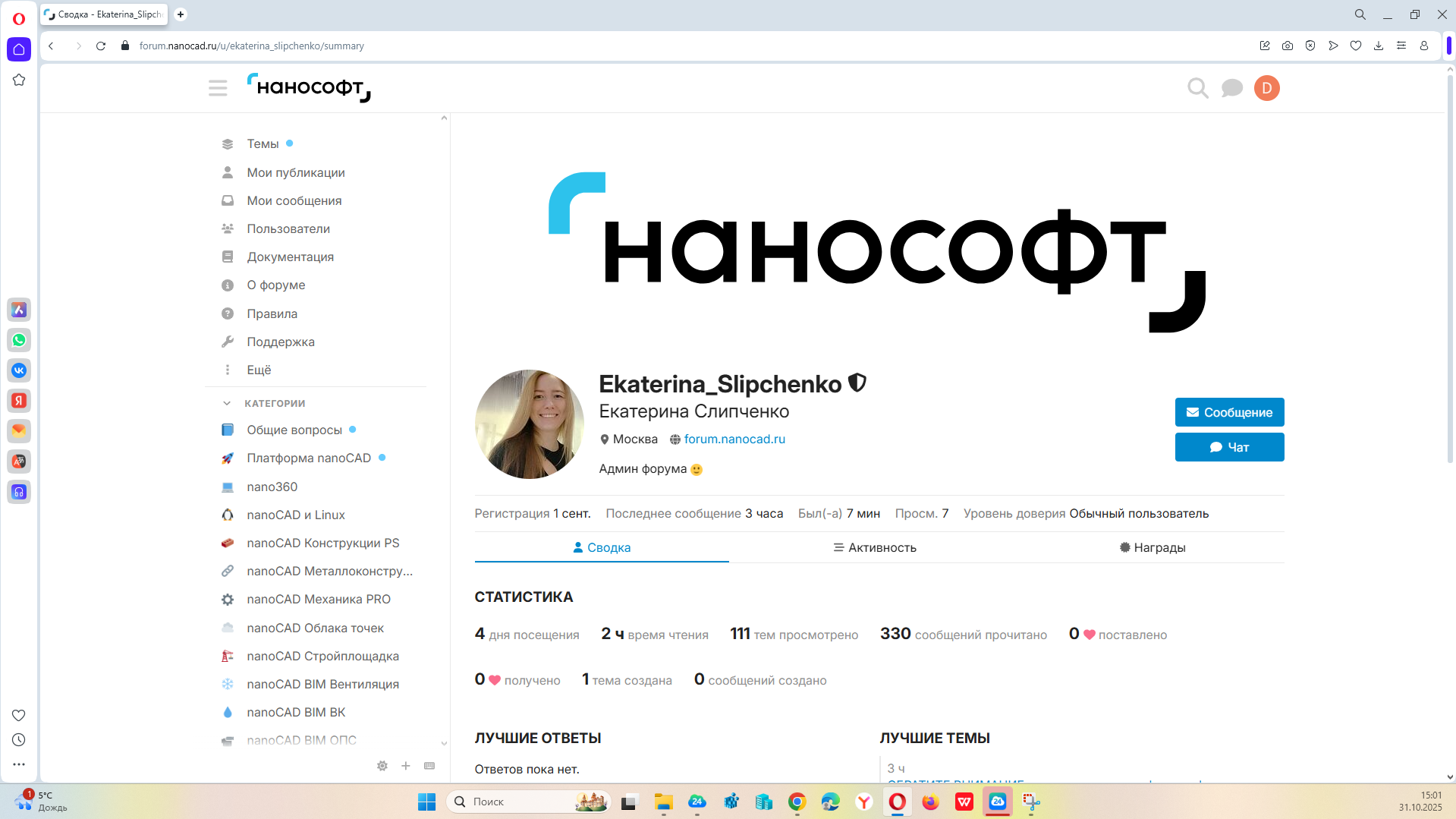This screenshot has height=819, width=1456.
Task: Open the forum search magnifier icon
Action: 1197,88
